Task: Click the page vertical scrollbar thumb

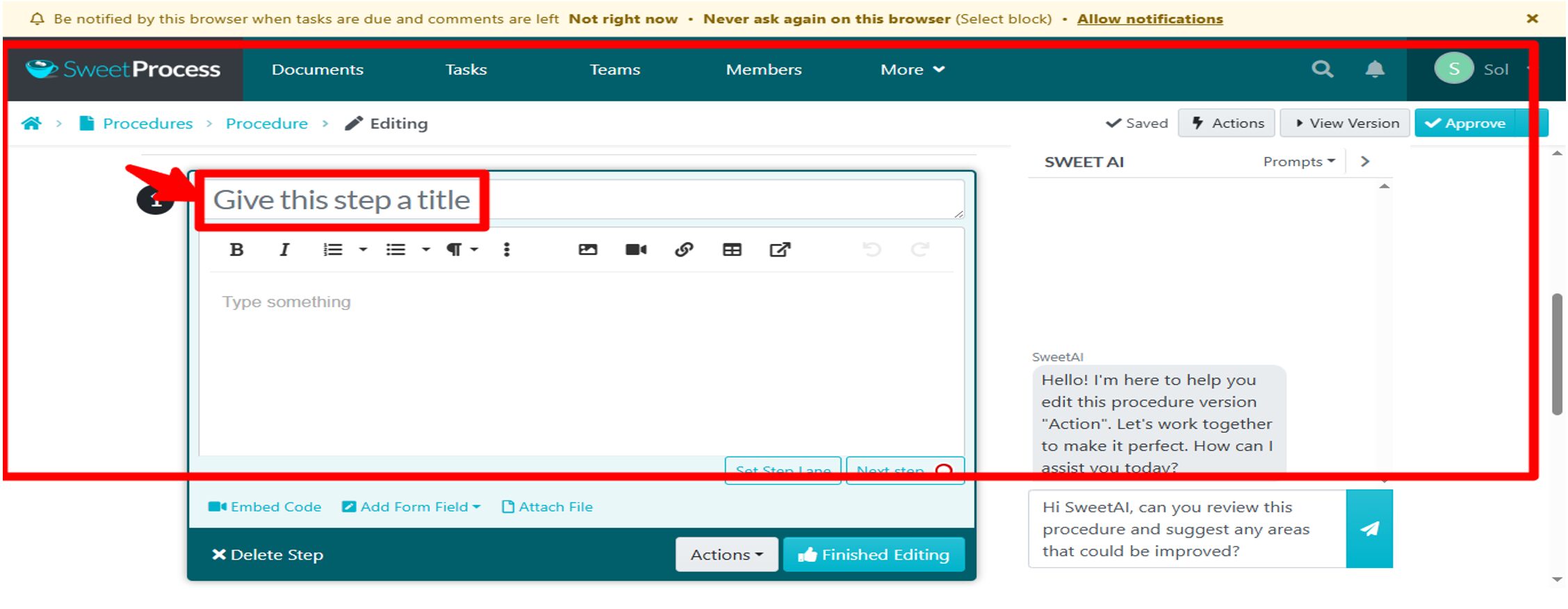Action: pyautogui.click(x=1557, y=355)
